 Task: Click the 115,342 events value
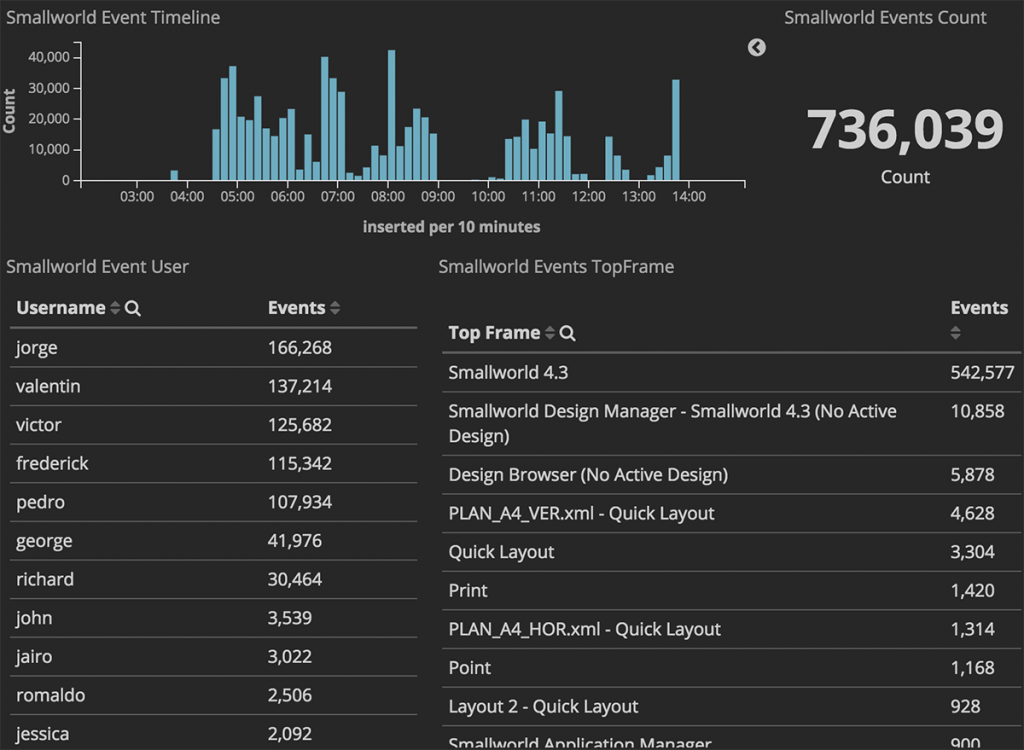(300, 463)
